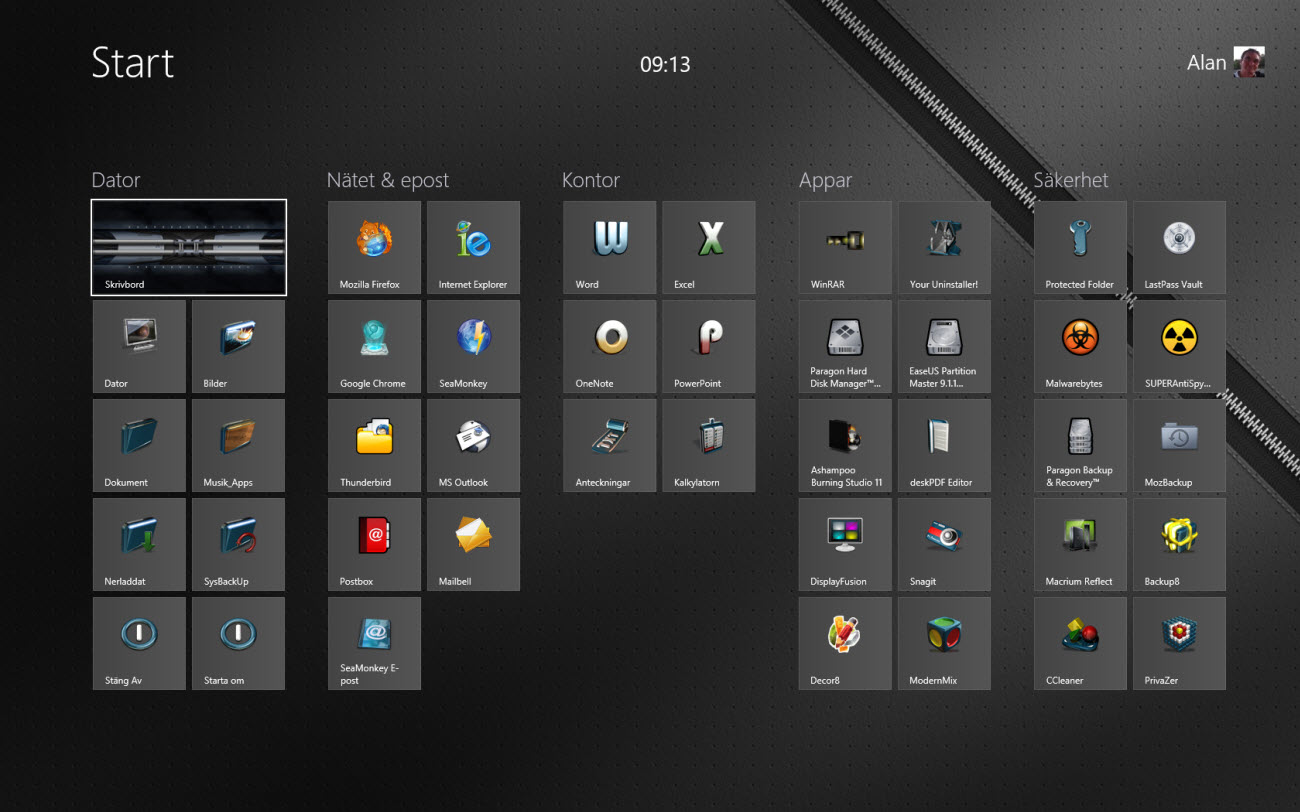Launch Word tile
Image resolution: width=1300 pixels, height=812 pixels.
click(609, 247)
